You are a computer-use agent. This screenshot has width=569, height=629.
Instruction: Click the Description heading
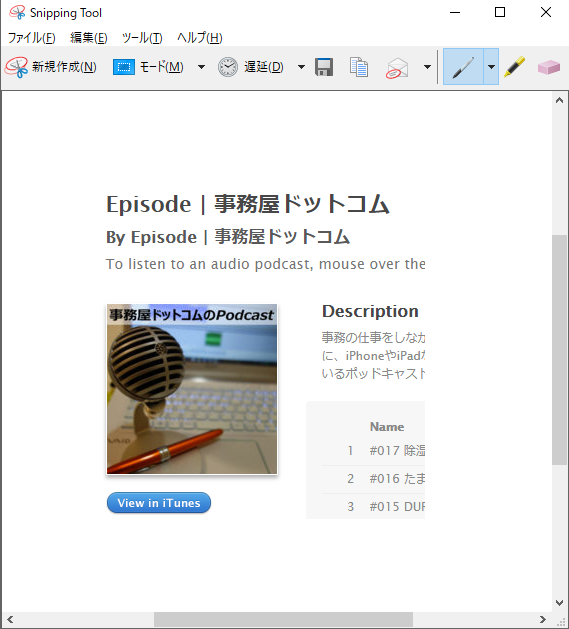coord(370,311)
